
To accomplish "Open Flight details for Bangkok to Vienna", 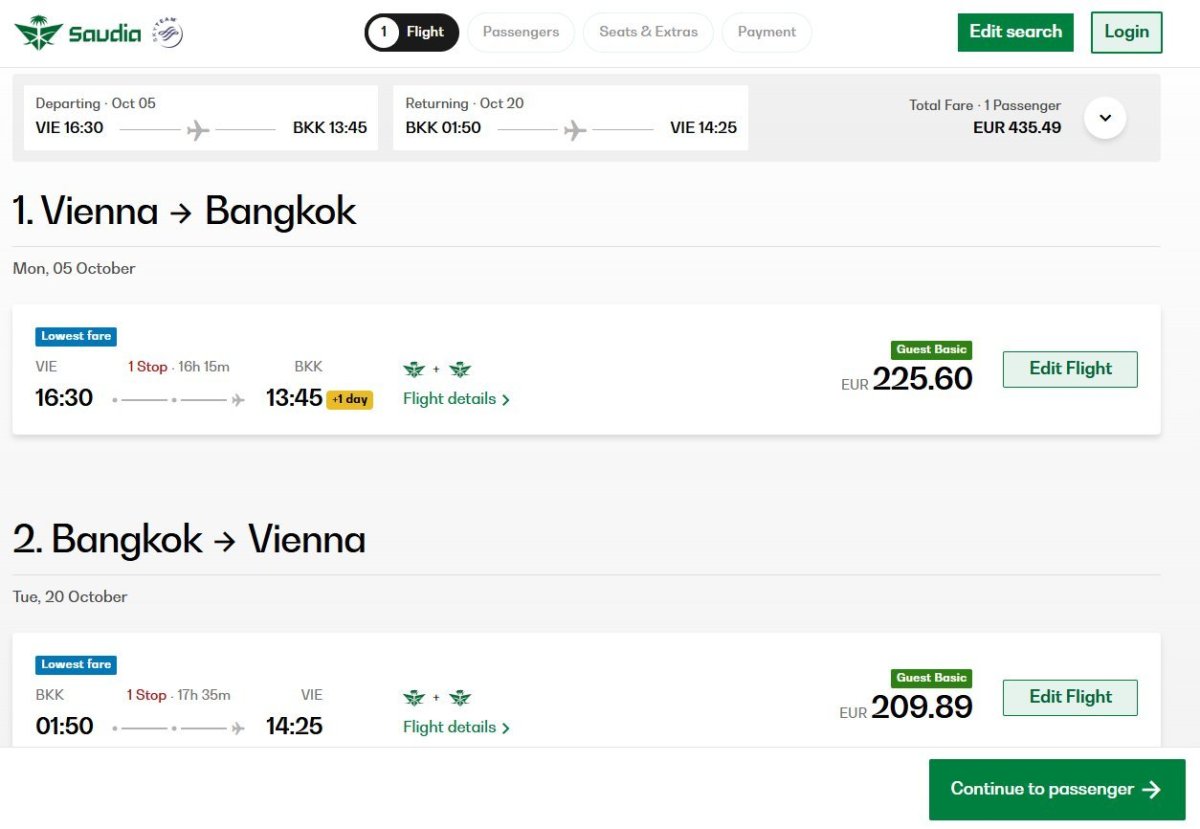I will click(456, 727).
